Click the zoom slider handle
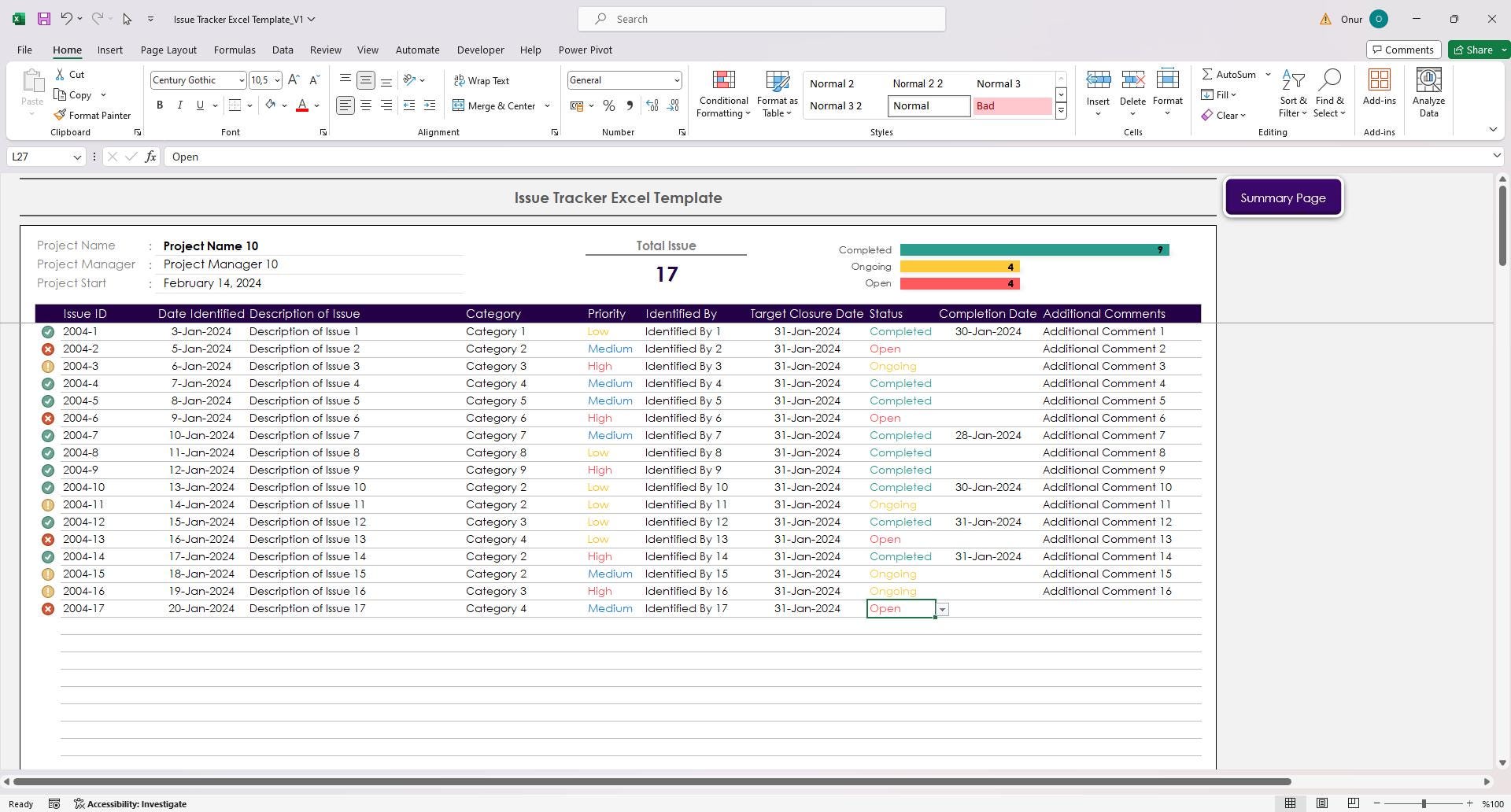The height and width of the screenshot is (812, 1511). pos(1423,803)
